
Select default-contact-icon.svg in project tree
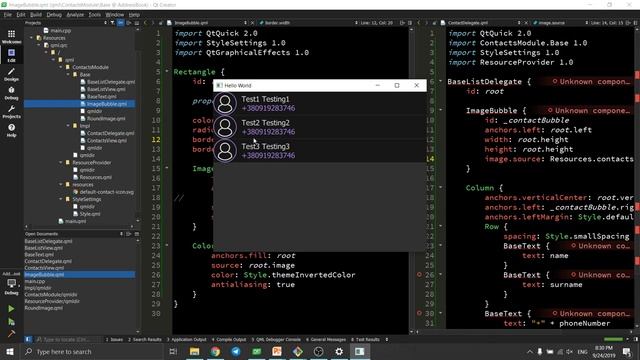(x=107, y=192)
